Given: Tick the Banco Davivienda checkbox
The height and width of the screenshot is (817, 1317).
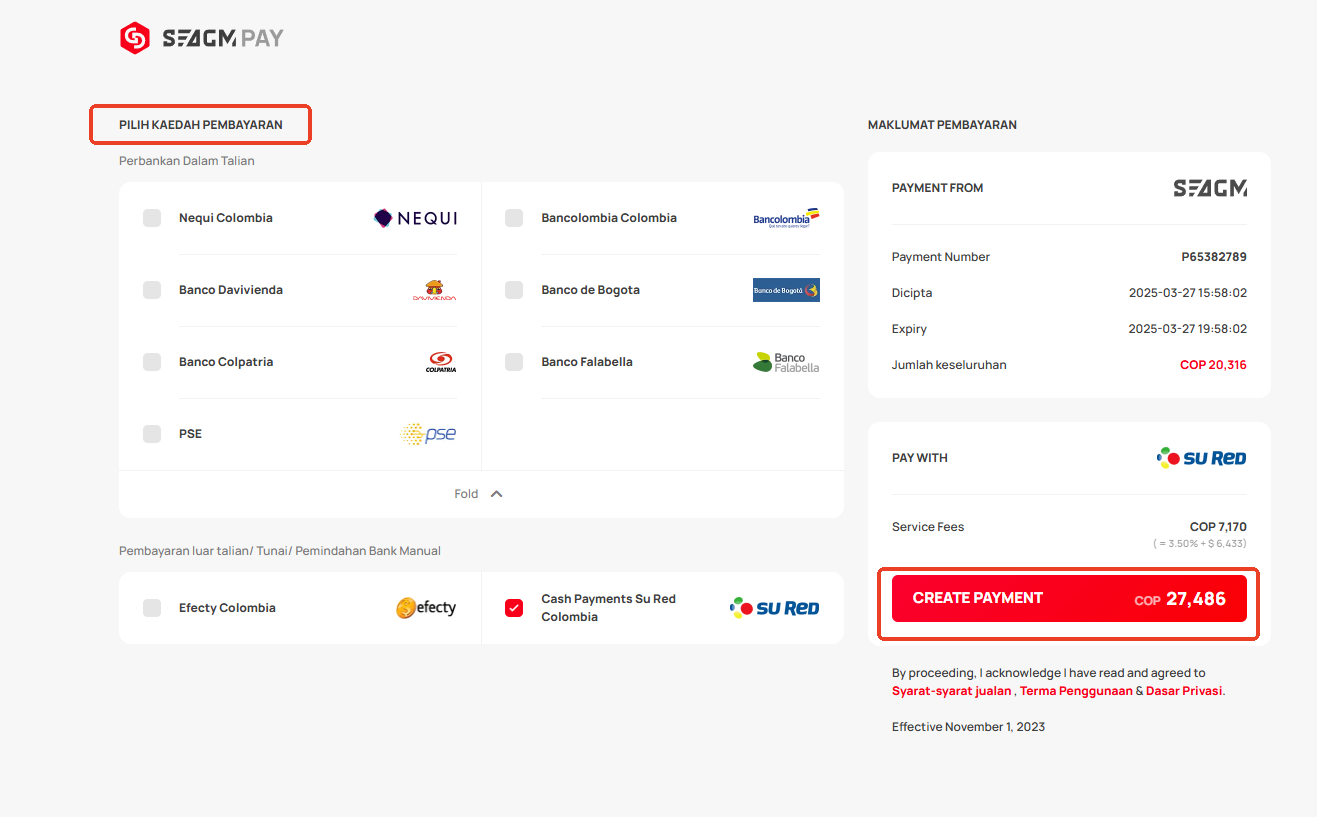Looking at the screenshot, I should coord(152,290).
